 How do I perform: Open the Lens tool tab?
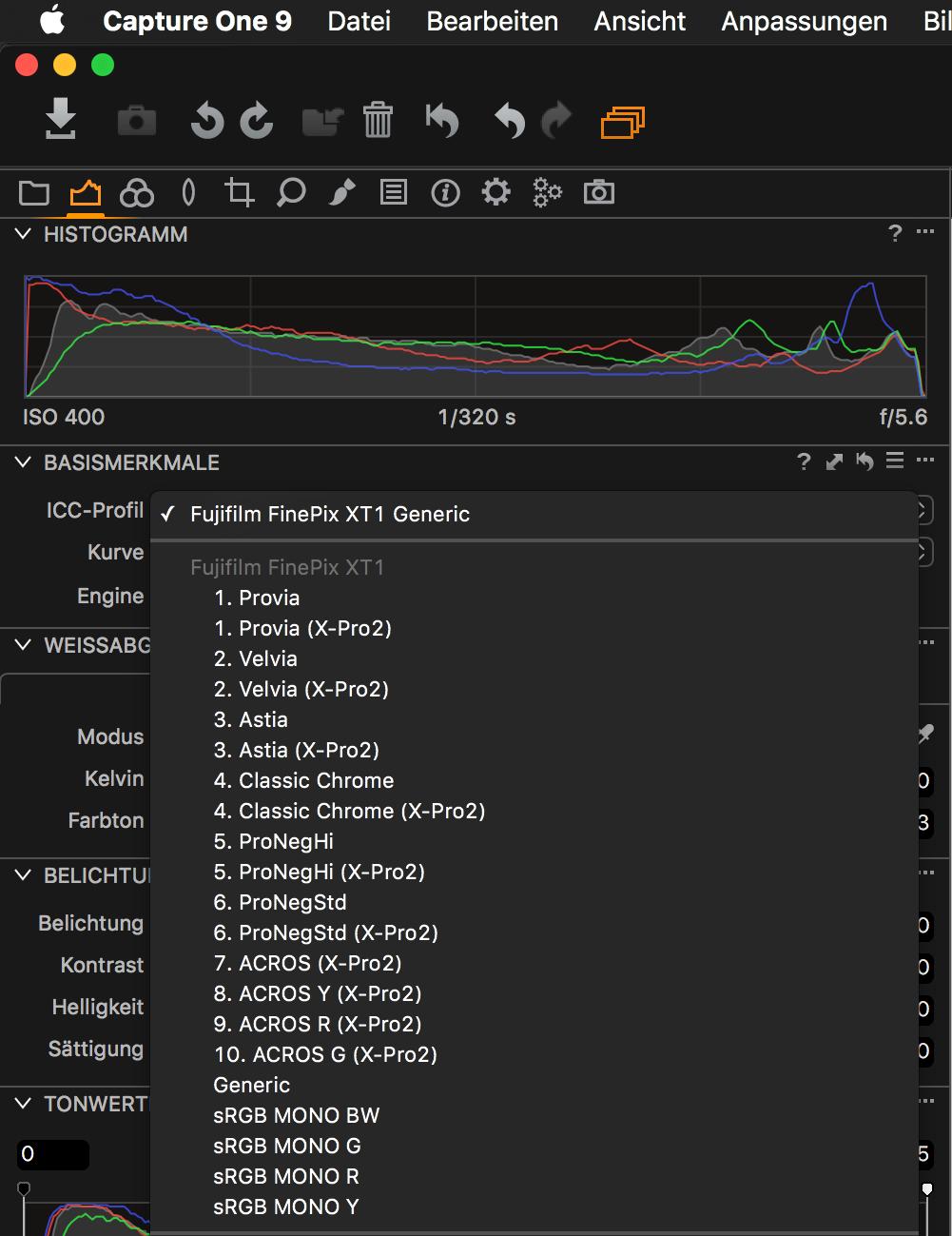tap(188, 193)
